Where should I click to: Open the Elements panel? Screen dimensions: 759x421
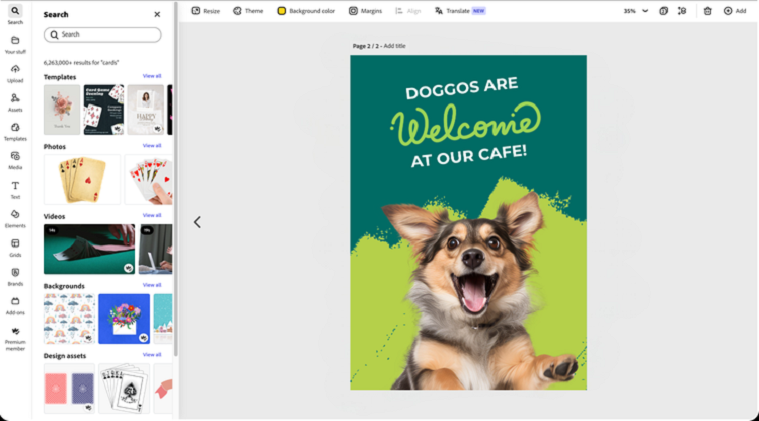click(15, 217)
